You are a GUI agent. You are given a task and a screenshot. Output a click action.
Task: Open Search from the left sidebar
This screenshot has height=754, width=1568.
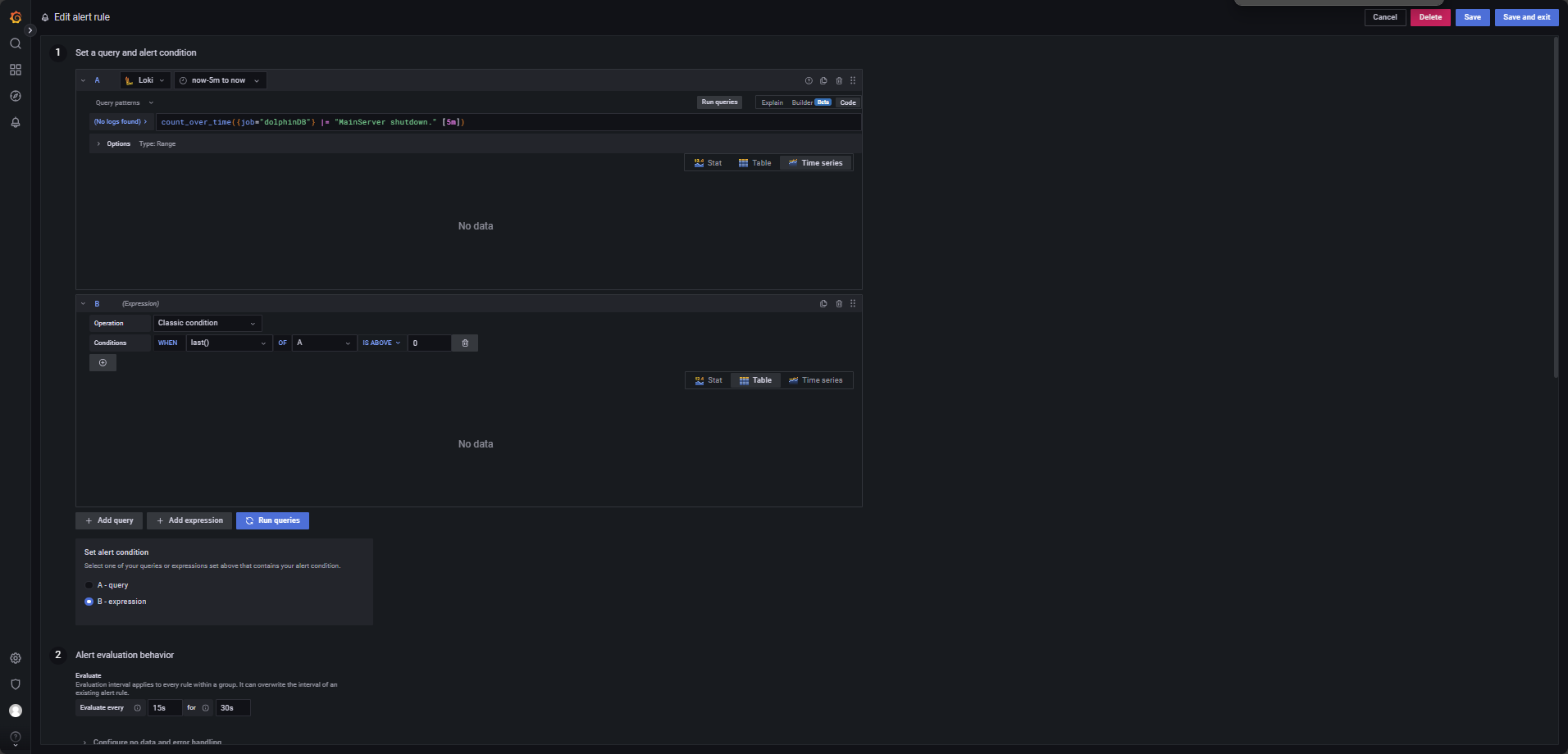coord(16,43)
